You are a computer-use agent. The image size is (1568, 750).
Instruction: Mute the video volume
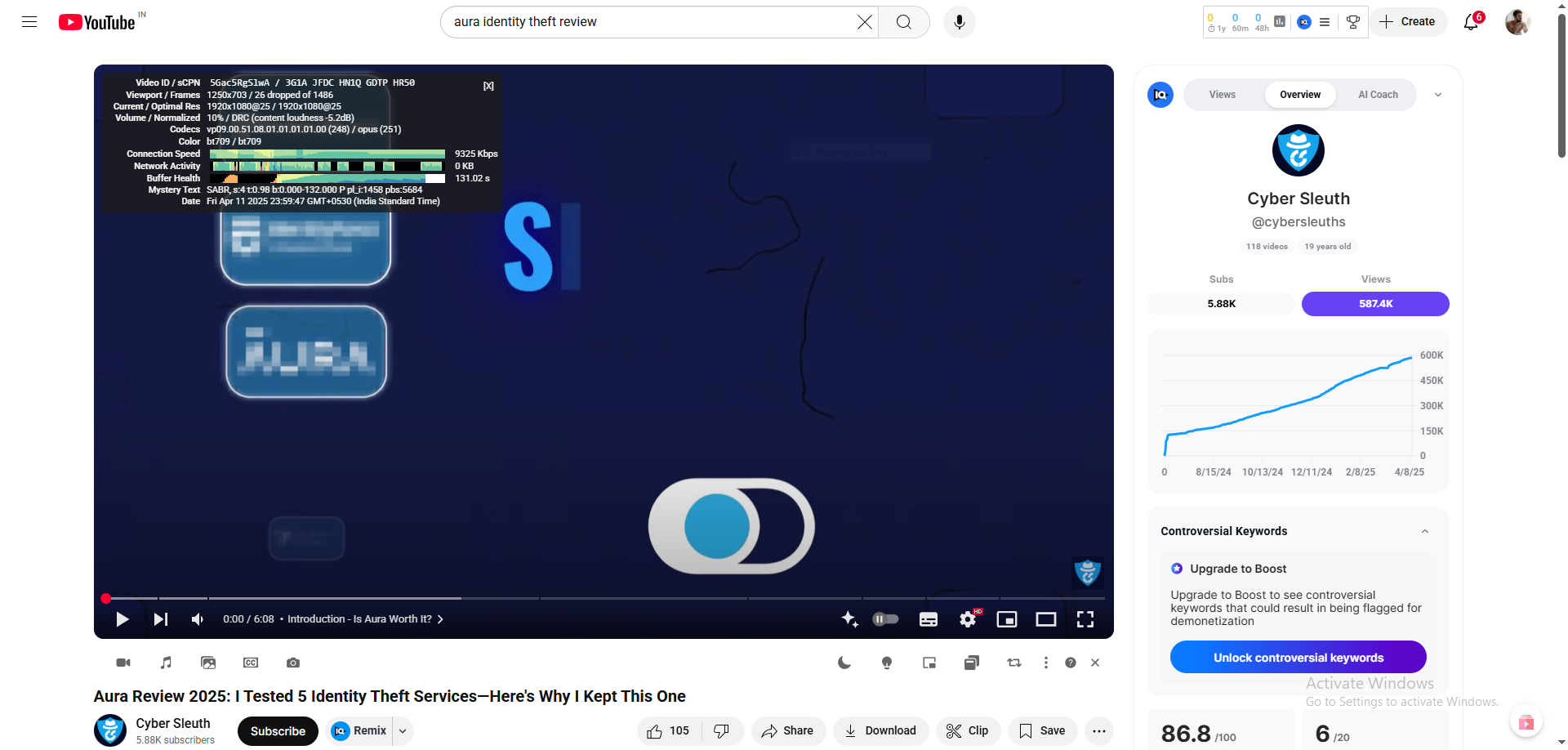(198, 619)
